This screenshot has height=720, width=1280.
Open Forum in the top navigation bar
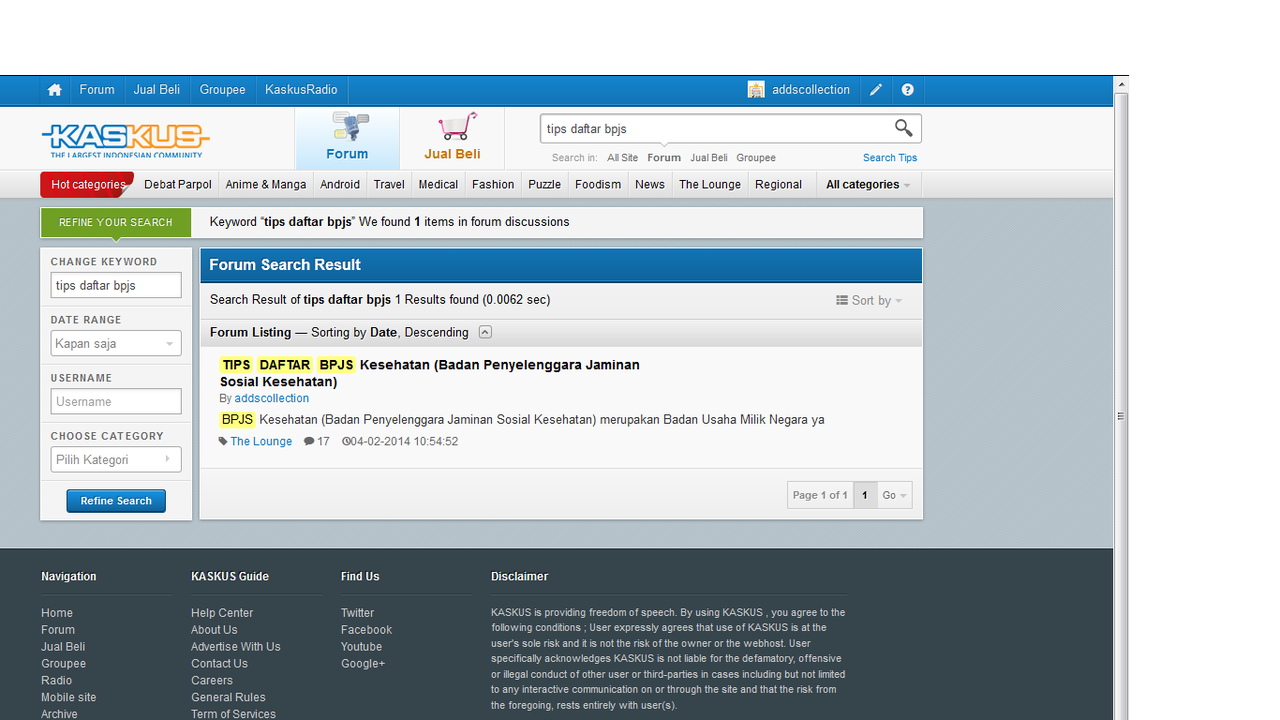click(x=97, y=90)
